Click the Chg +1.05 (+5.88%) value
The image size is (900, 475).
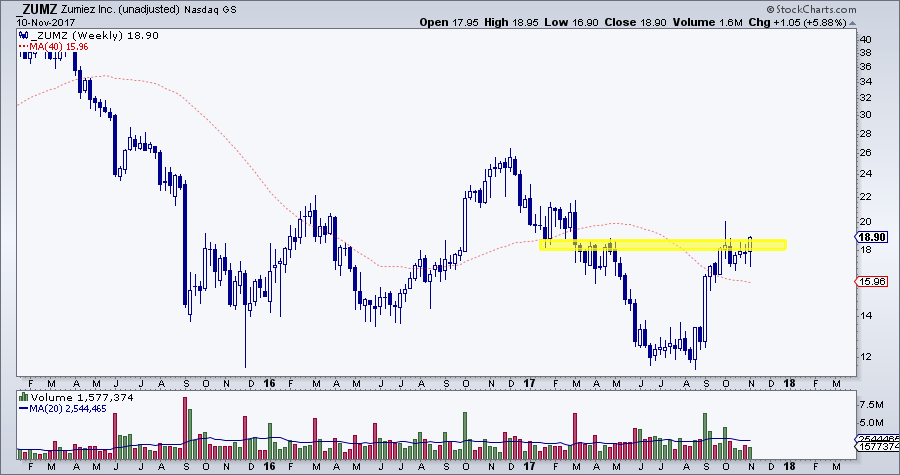pos(797,22)
